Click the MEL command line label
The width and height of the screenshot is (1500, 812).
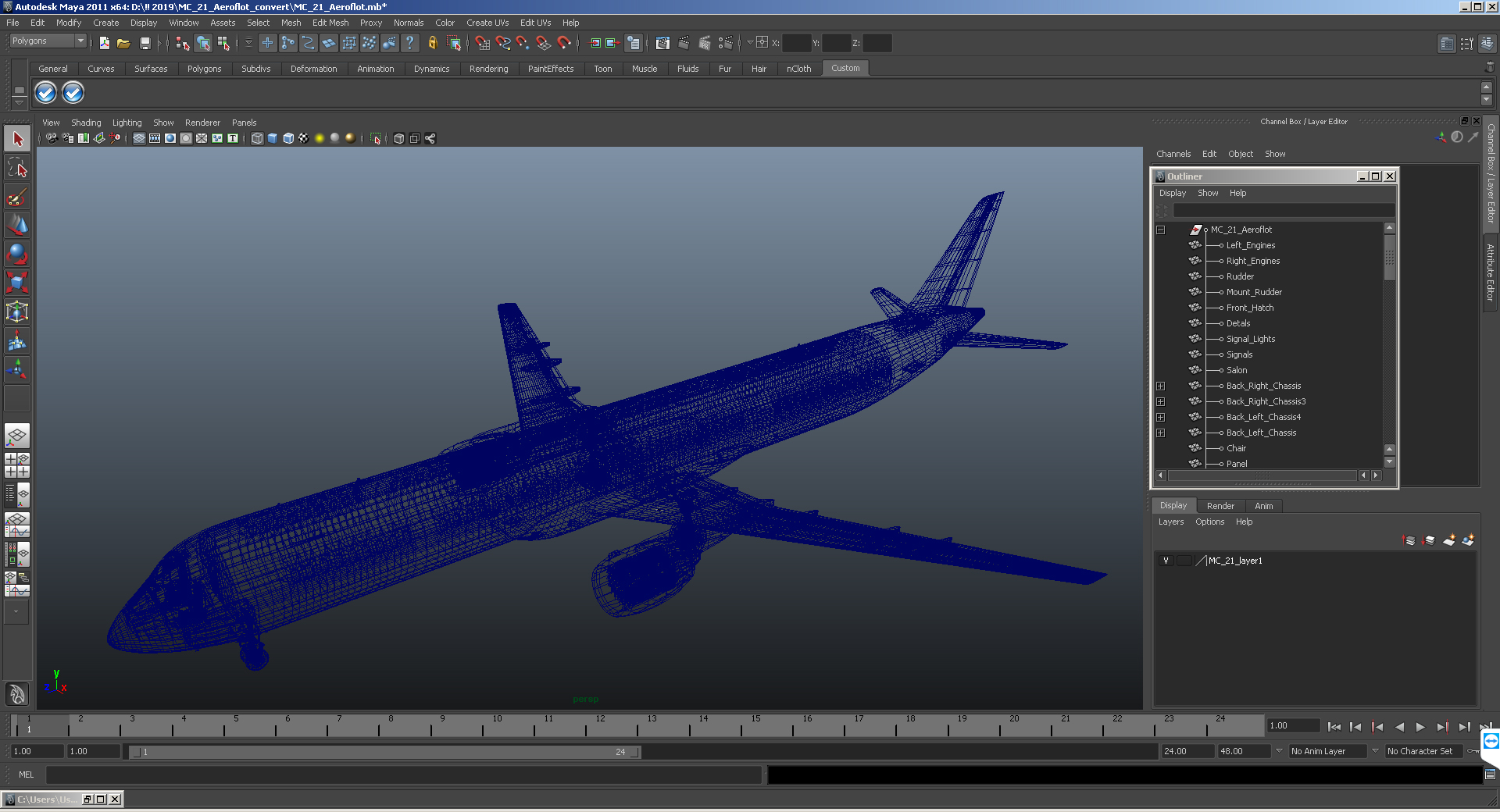(x=27, y=775)
